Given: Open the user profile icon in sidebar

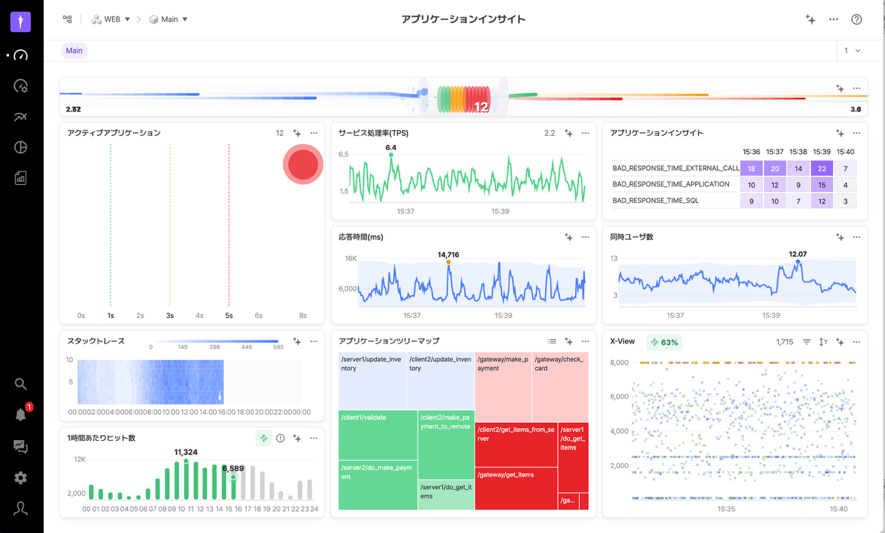Looking at the screenshot, I should [x=20, y=508].
